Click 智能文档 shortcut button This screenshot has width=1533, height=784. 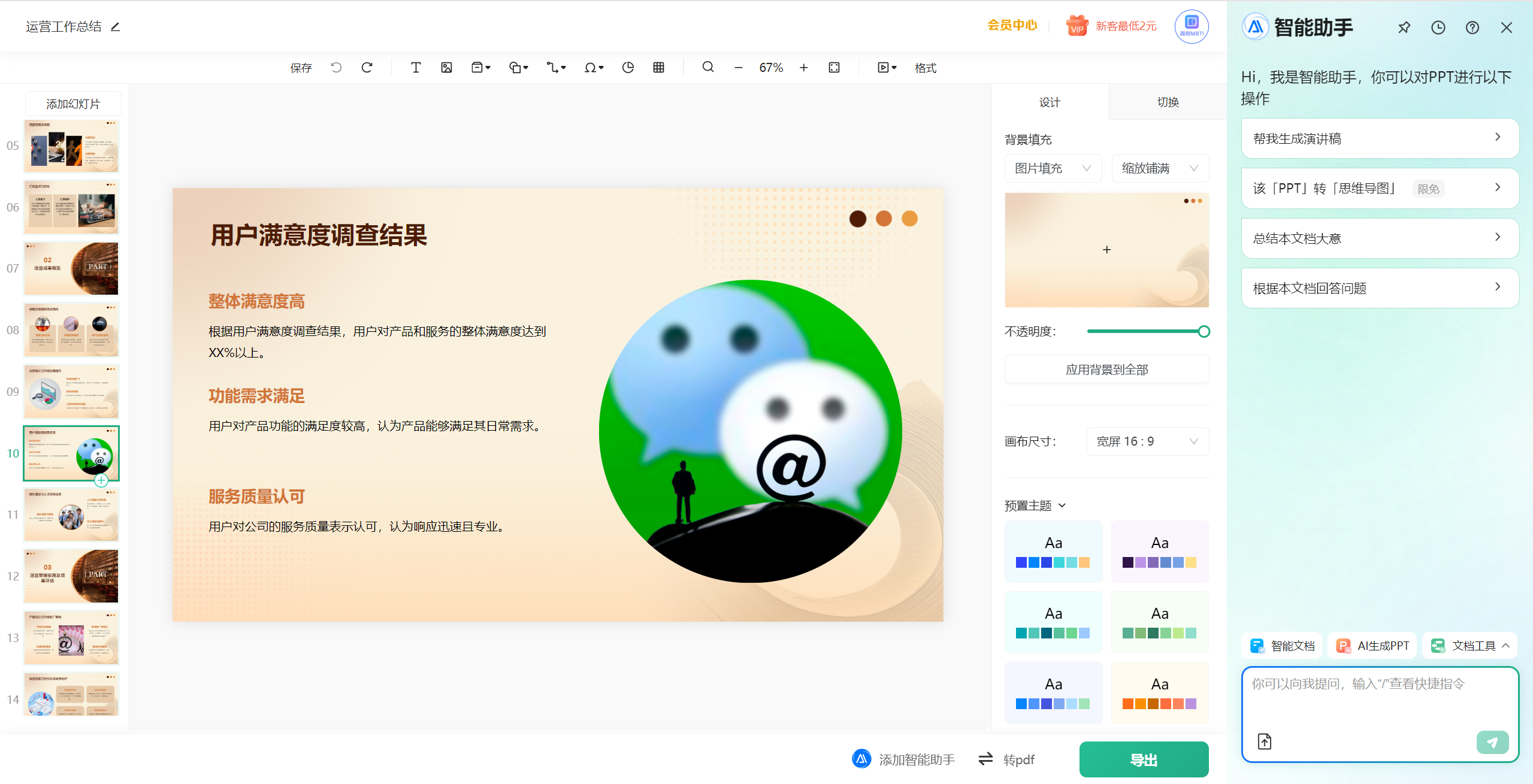click(x=1282, y=646)
